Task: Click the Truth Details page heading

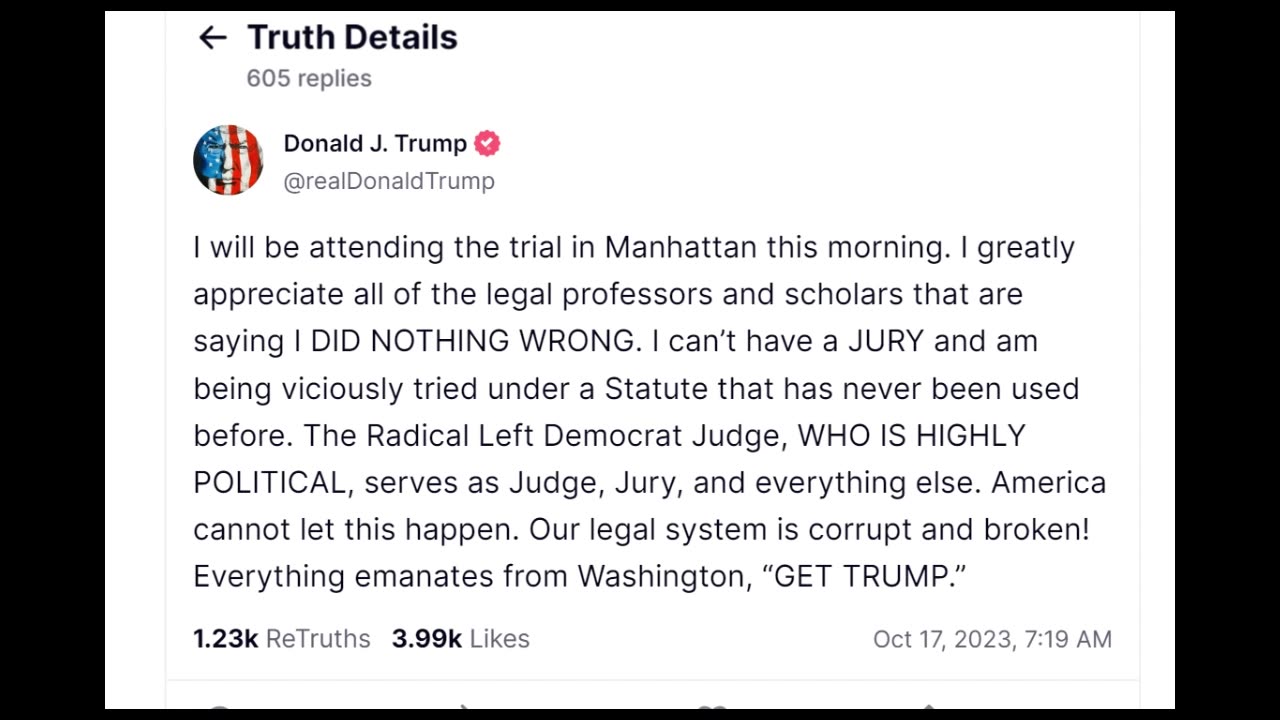Action: tap(352, 38)
